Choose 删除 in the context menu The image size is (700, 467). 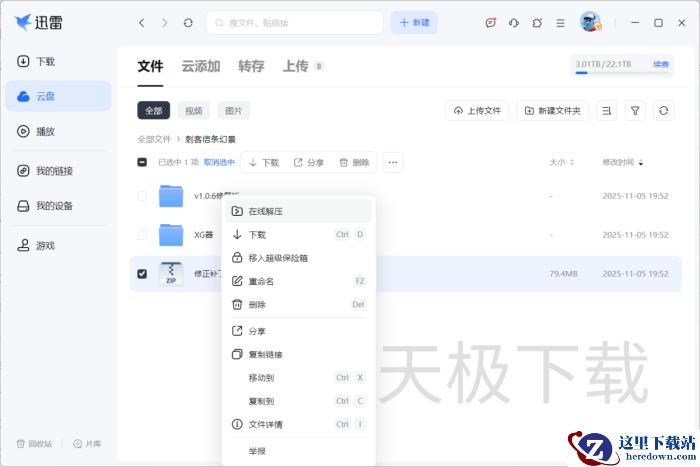pos(299,304)
